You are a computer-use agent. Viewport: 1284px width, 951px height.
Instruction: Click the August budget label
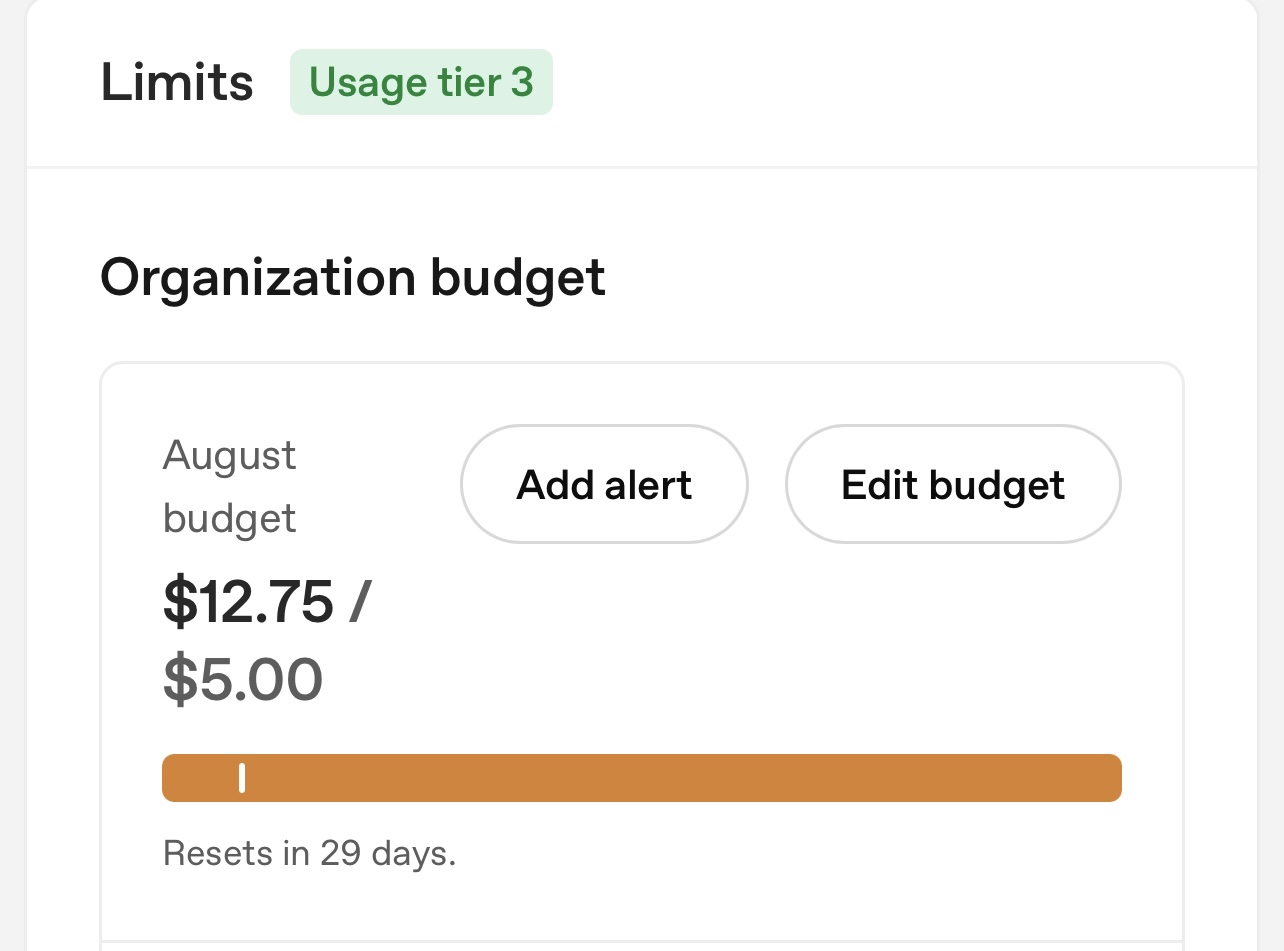point(229,487)
